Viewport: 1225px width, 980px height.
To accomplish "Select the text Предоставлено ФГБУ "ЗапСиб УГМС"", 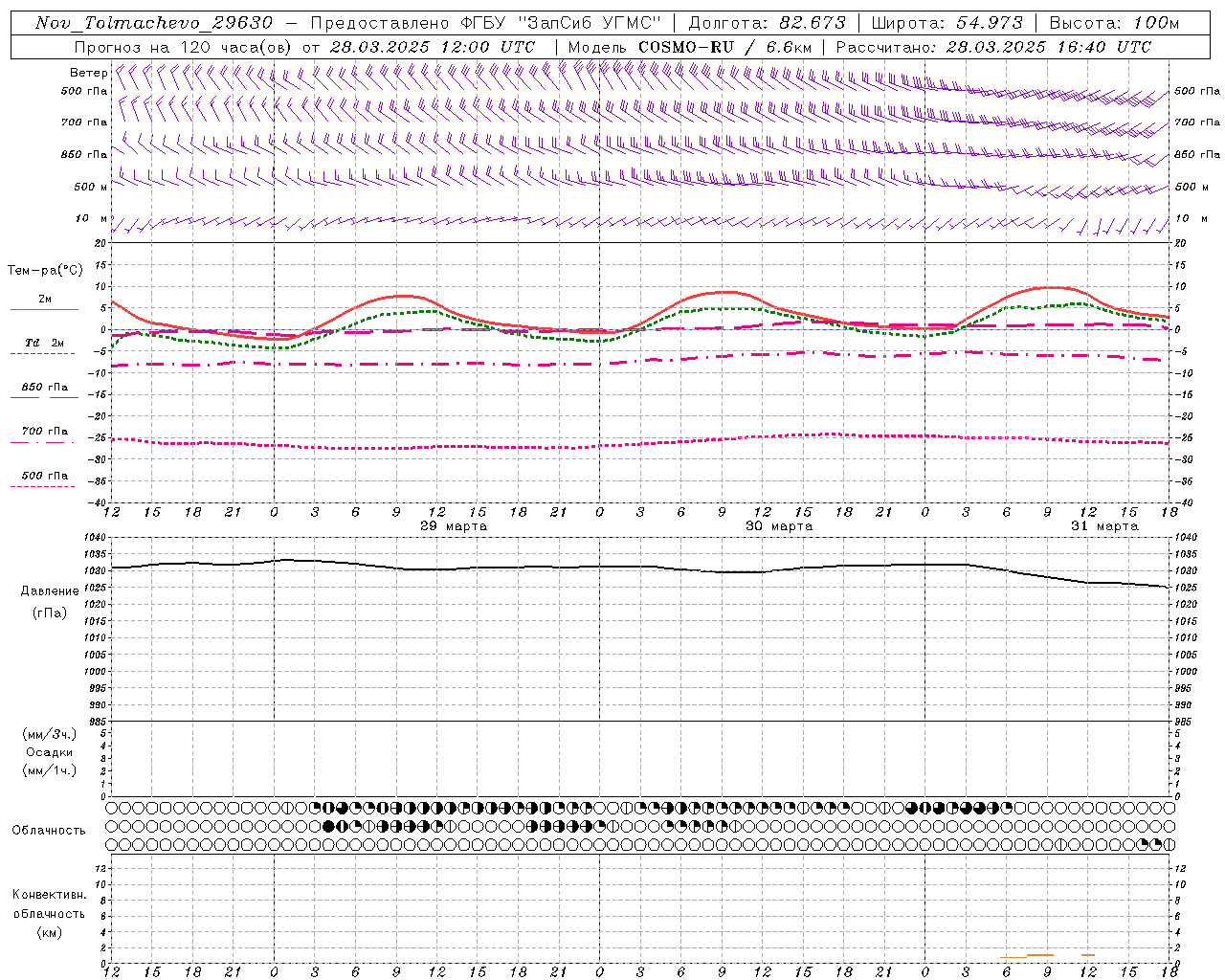I will click(x=486, y=23).
